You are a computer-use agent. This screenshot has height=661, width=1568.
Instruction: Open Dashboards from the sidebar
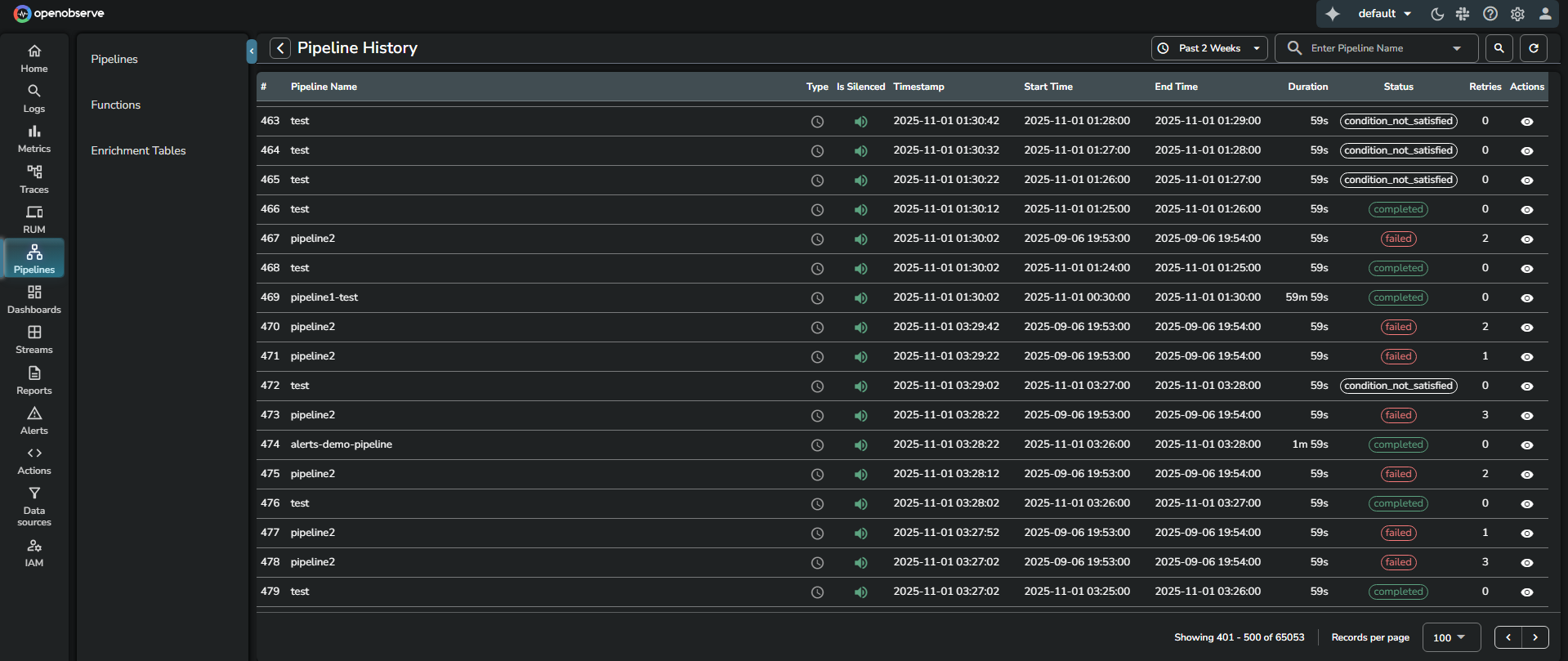pos(34,300)
